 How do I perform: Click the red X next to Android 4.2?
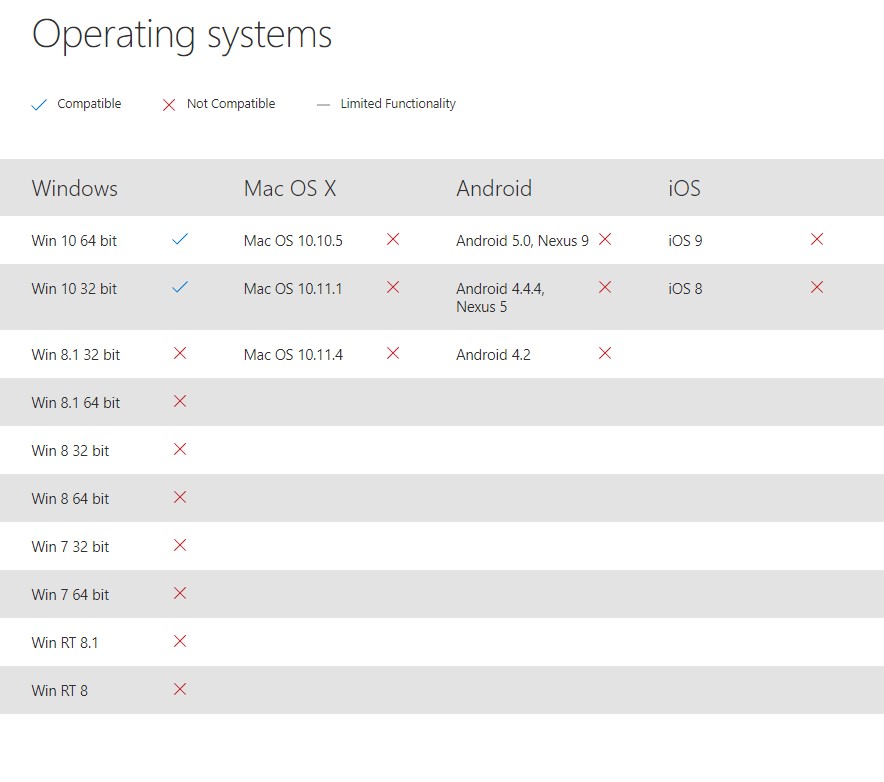point(605,353)
